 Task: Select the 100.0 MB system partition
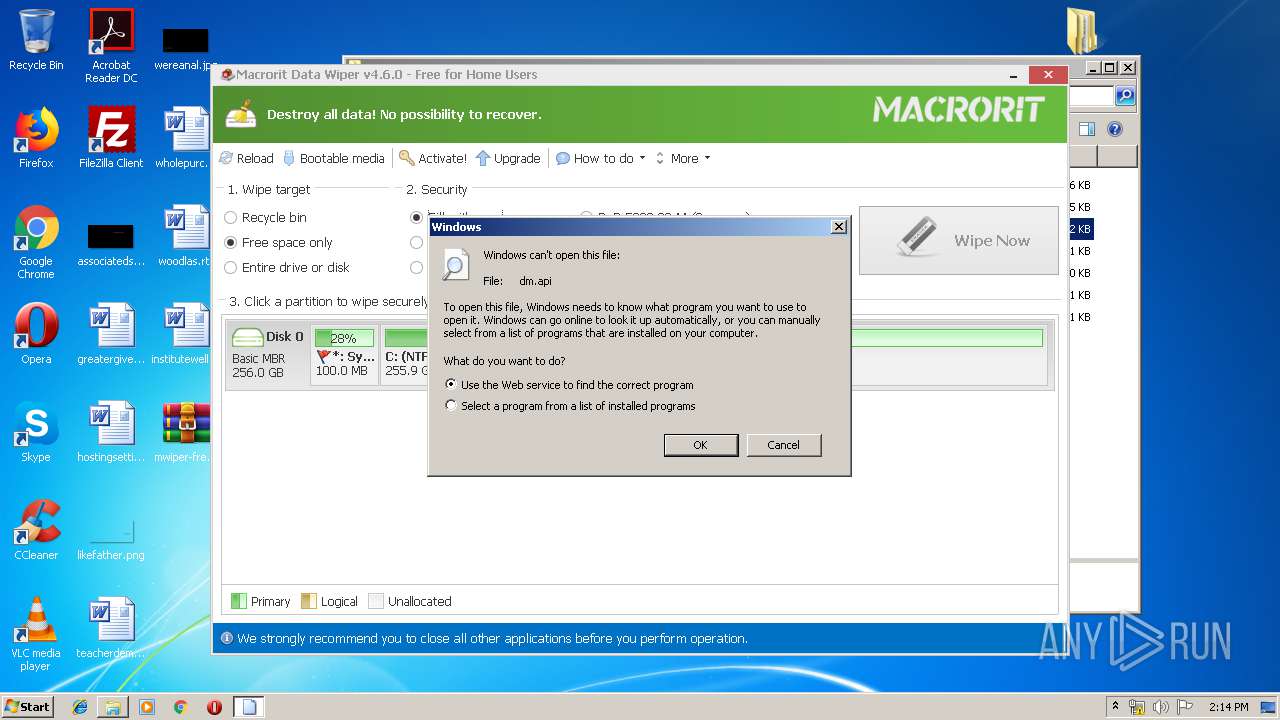click(x=345, y=354)
